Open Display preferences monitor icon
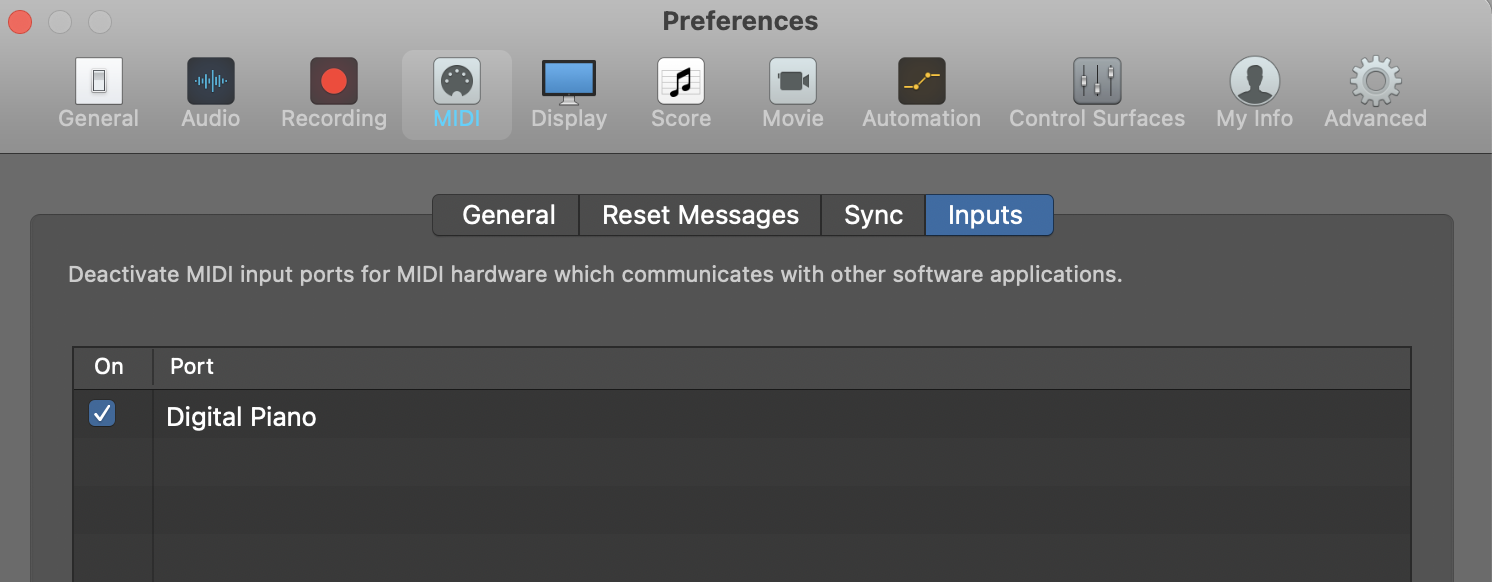Screen dimensions: 1492x582 [568, 81]
